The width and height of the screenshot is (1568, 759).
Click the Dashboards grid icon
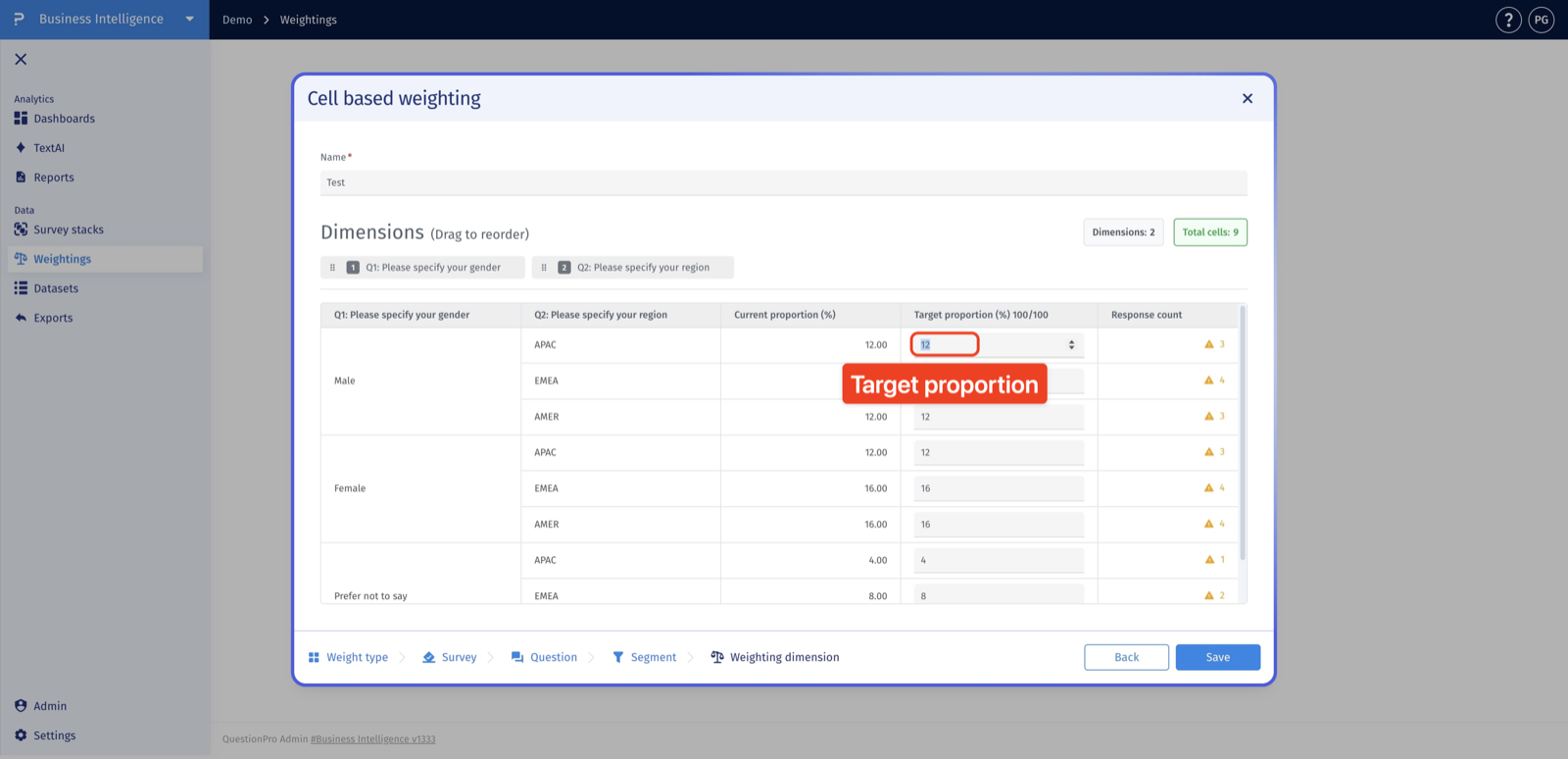point(21,119)
